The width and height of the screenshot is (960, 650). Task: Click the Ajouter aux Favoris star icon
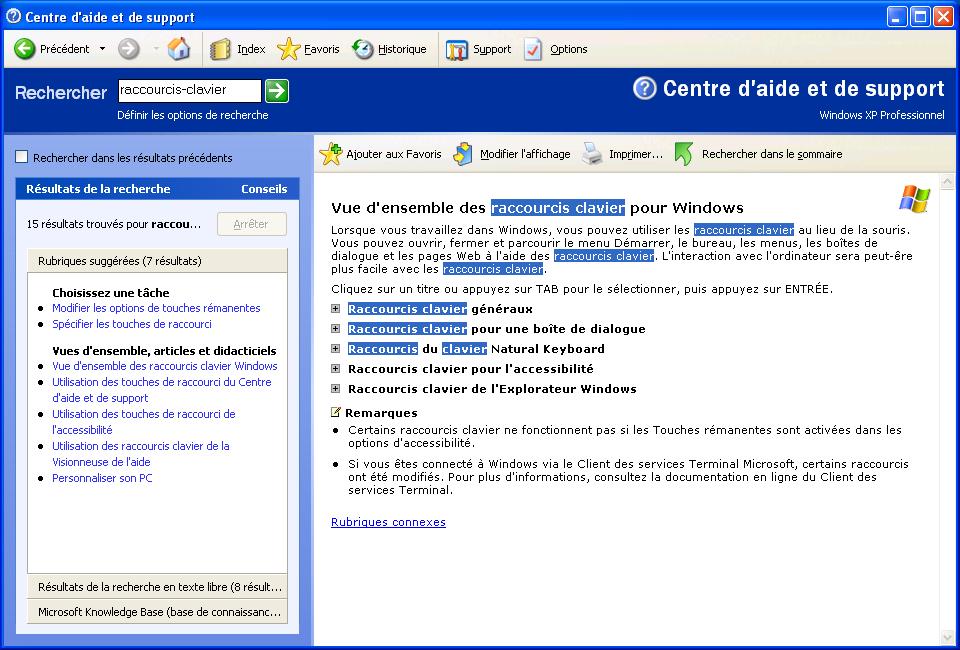point(331,154)
